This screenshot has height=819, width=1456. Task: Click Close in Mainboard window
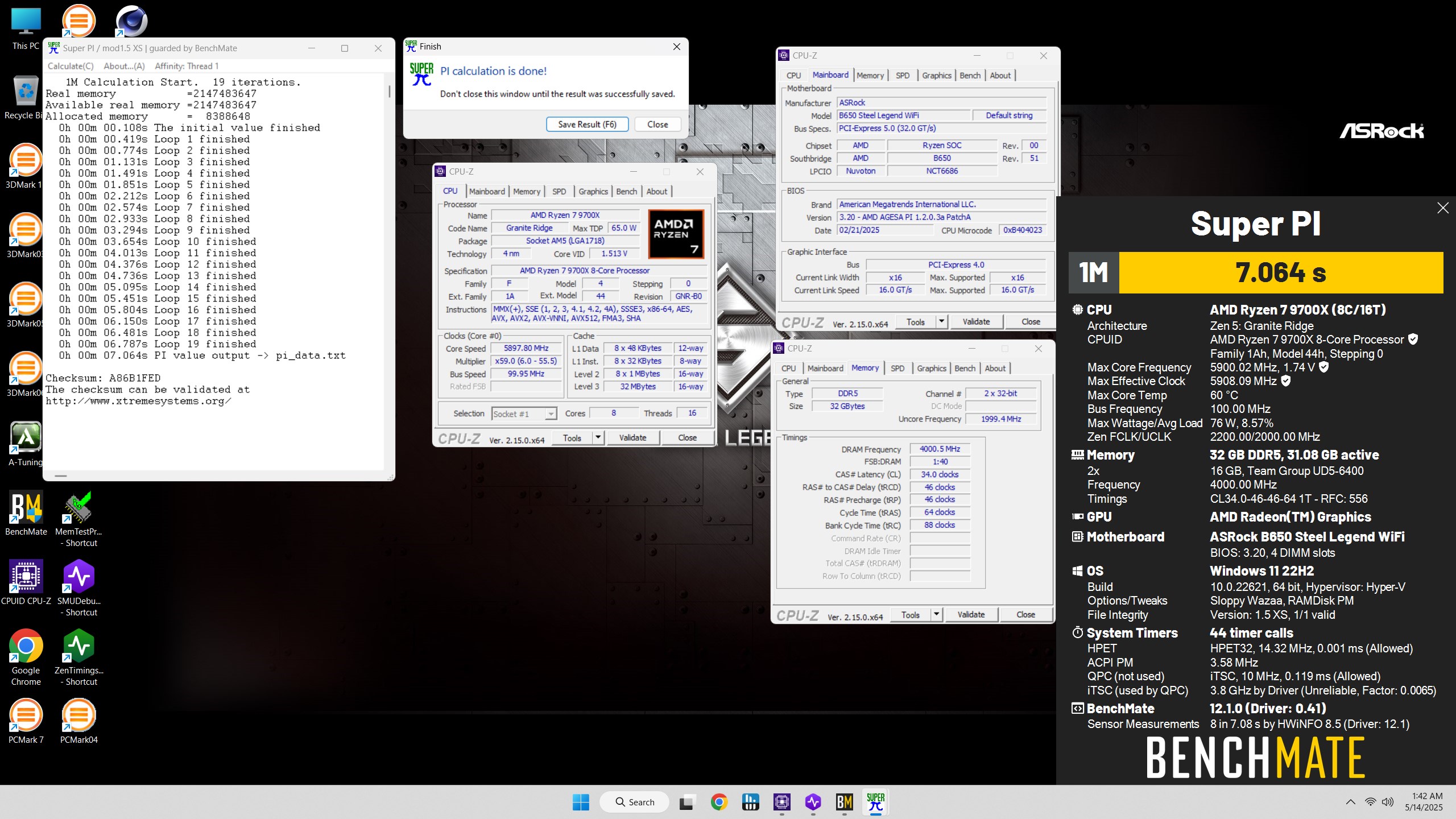[x=1031, y=322]
